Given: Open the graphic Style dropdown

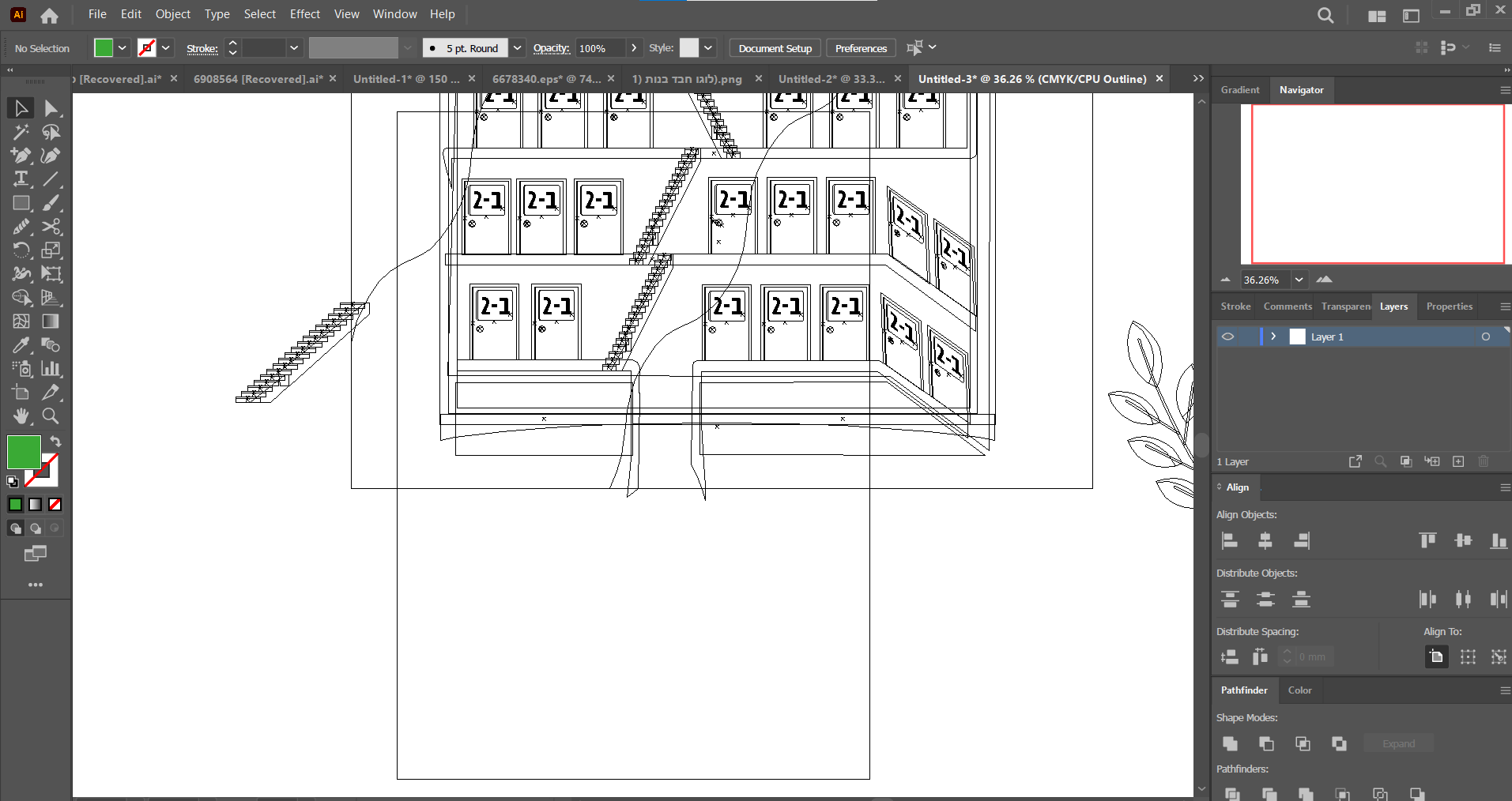Looking at the screenshot, I should [x=708, y=48].
